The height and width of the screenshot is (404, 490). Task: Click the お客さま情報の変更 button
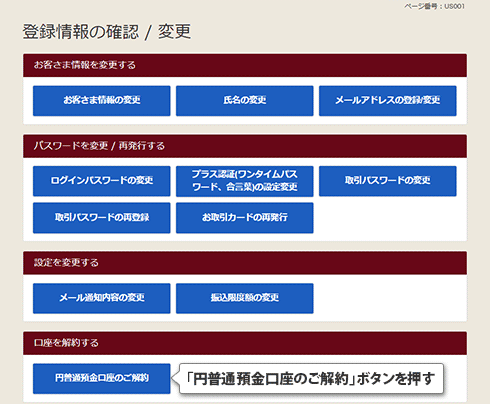click(x=102, y=101)
